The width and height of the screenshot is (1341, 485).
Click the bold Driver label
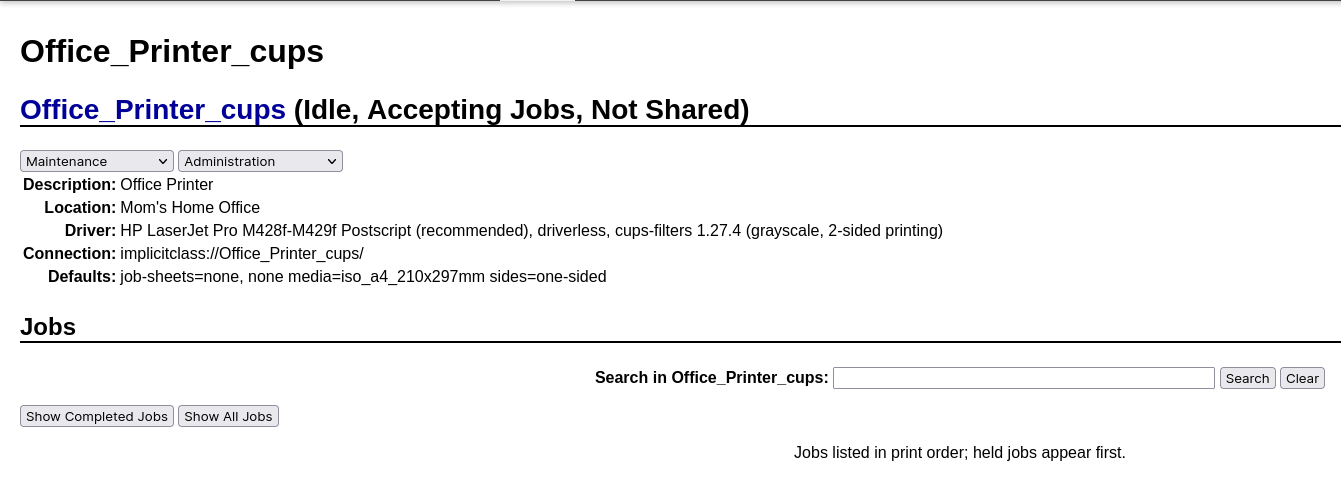click(90, 231)
